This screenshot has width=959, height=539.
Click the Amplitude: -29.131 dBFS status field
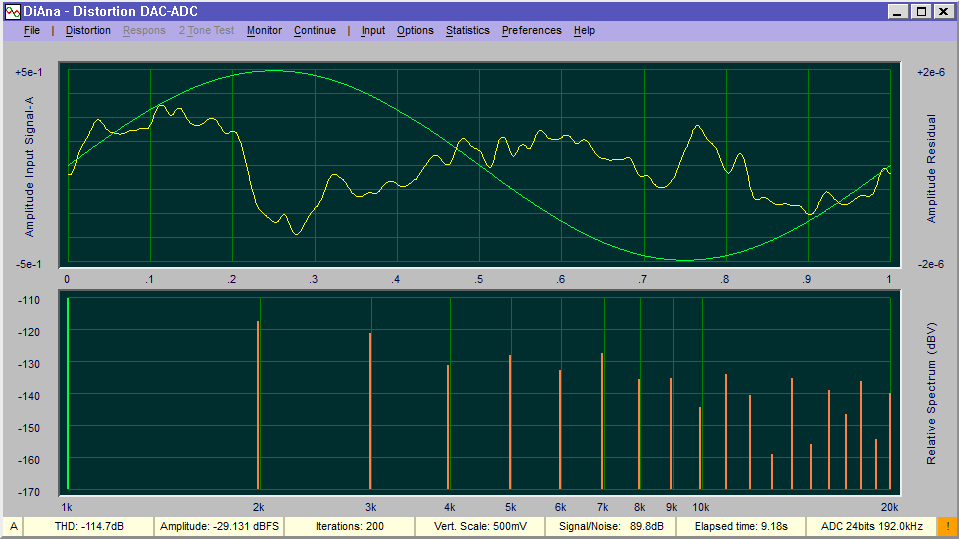point(219,526)
